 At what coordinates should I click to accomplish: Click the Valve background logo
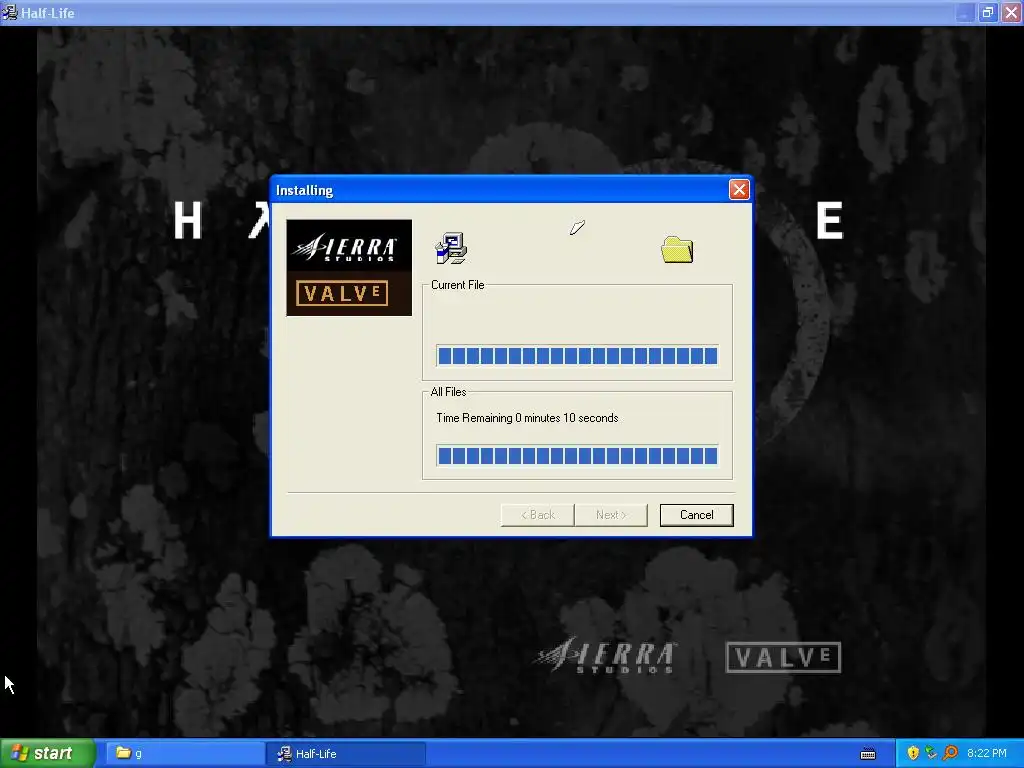pos(783,657)
